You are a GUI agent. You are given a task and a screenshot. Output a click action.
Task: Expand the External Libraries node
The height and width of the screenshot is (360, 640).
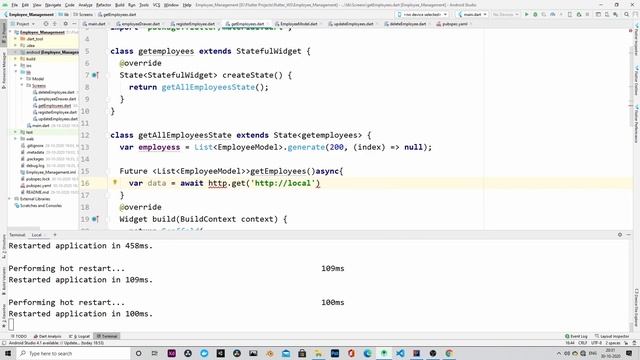[10, 199]
